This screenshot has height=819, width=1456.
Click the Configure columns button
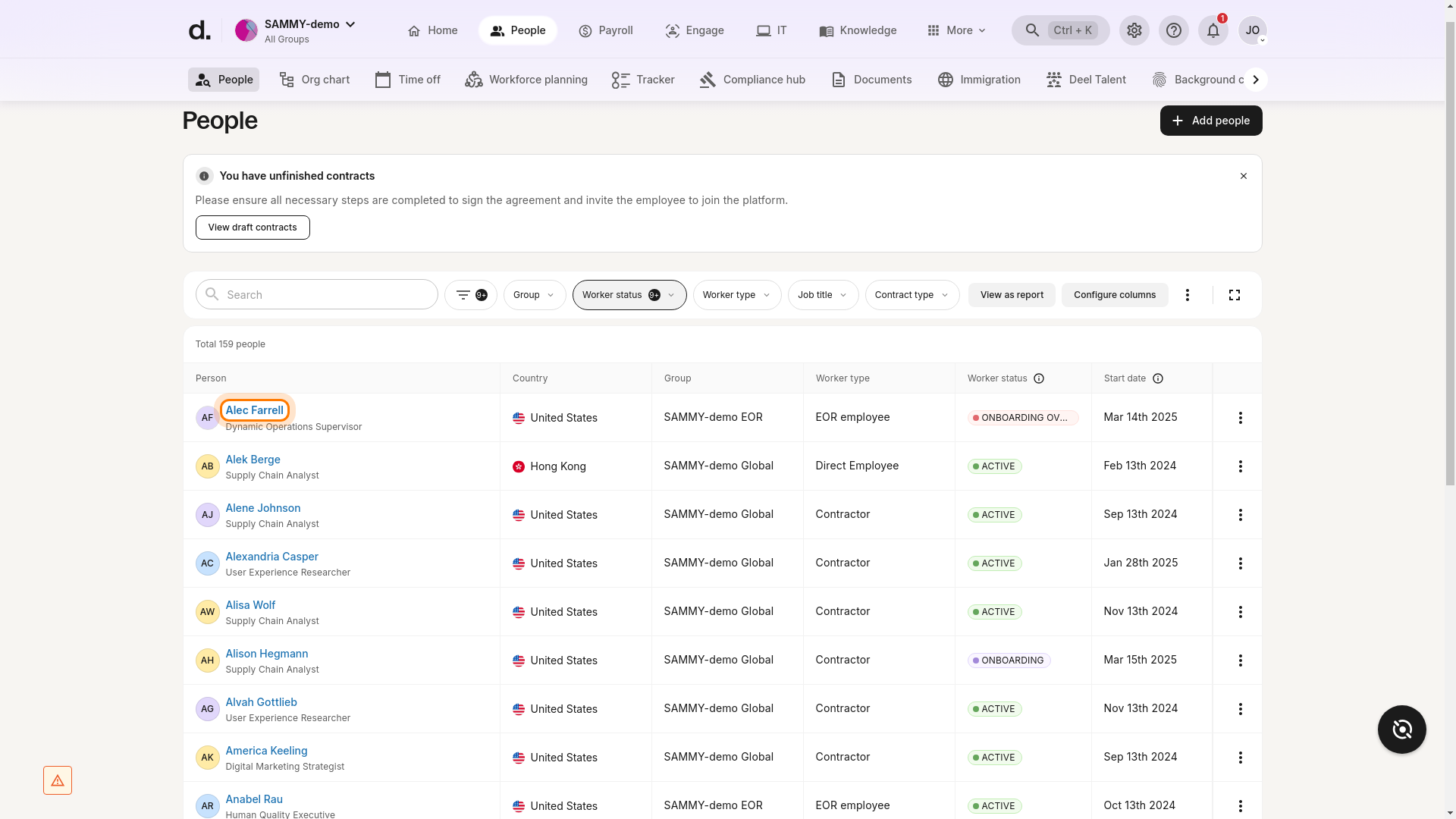tap(1115, 295)
